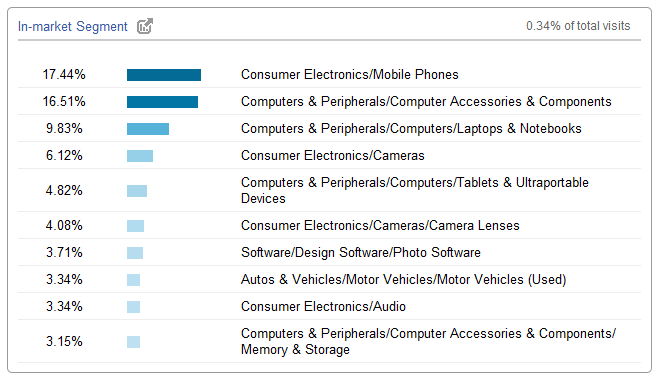Screen dimensions: 657x379
Task: Select the Tablets & Ultraportable Devices label
Action: pyautogui.click(x=415, y=191)
